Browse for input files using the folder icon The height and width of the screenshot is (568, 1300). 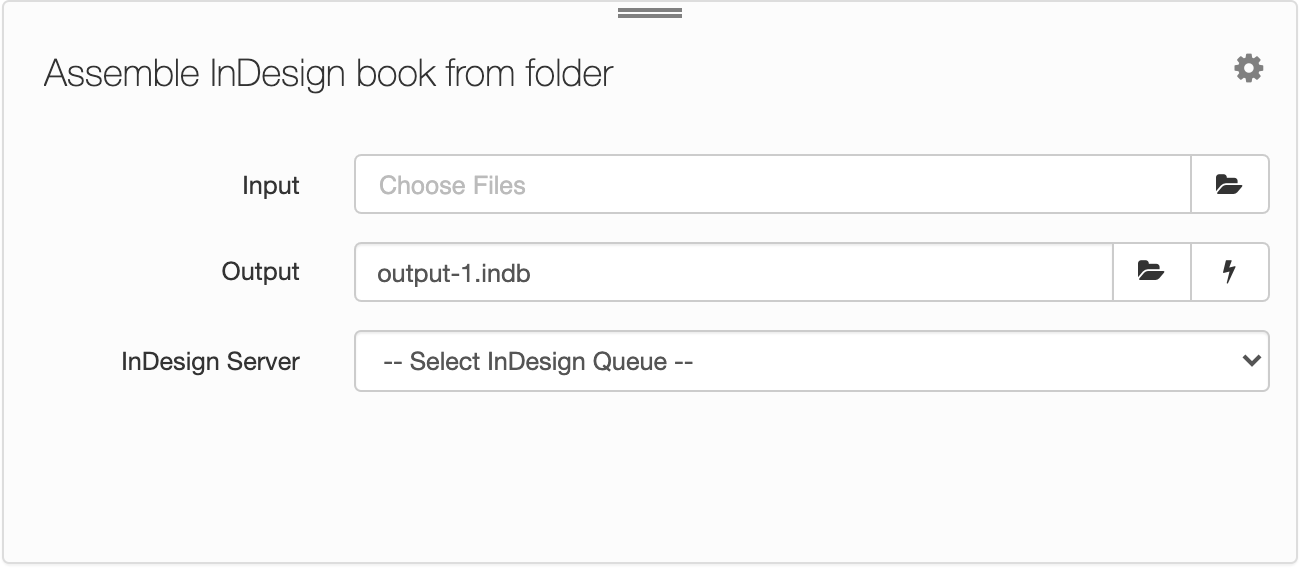tap(1229, 184)
